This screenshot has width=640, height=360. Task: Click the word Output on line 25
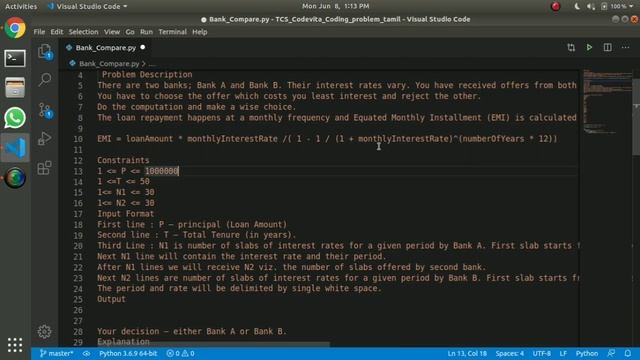point(111,299)
